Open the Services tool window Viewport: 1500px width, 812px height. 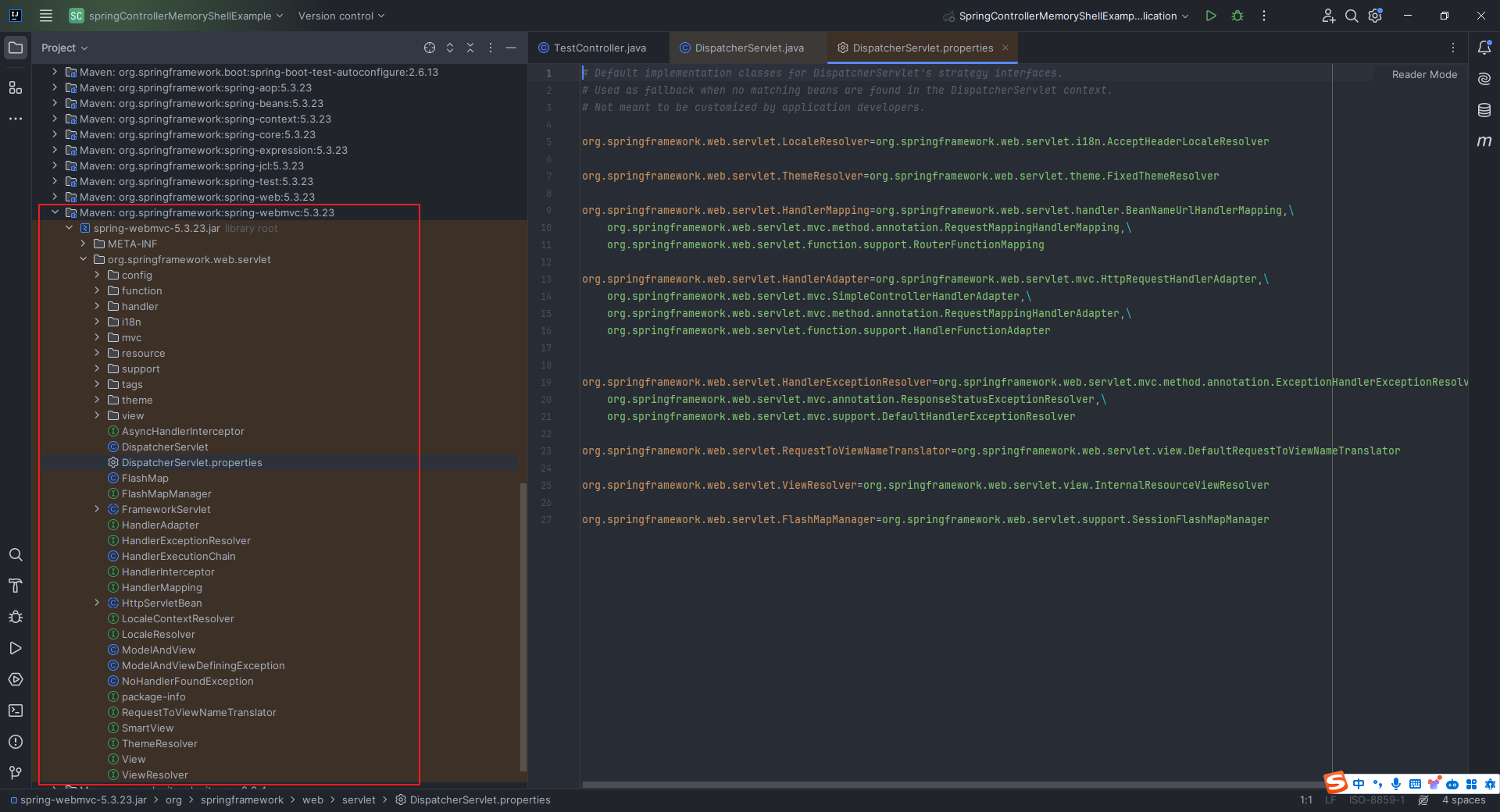click(16, 679)
